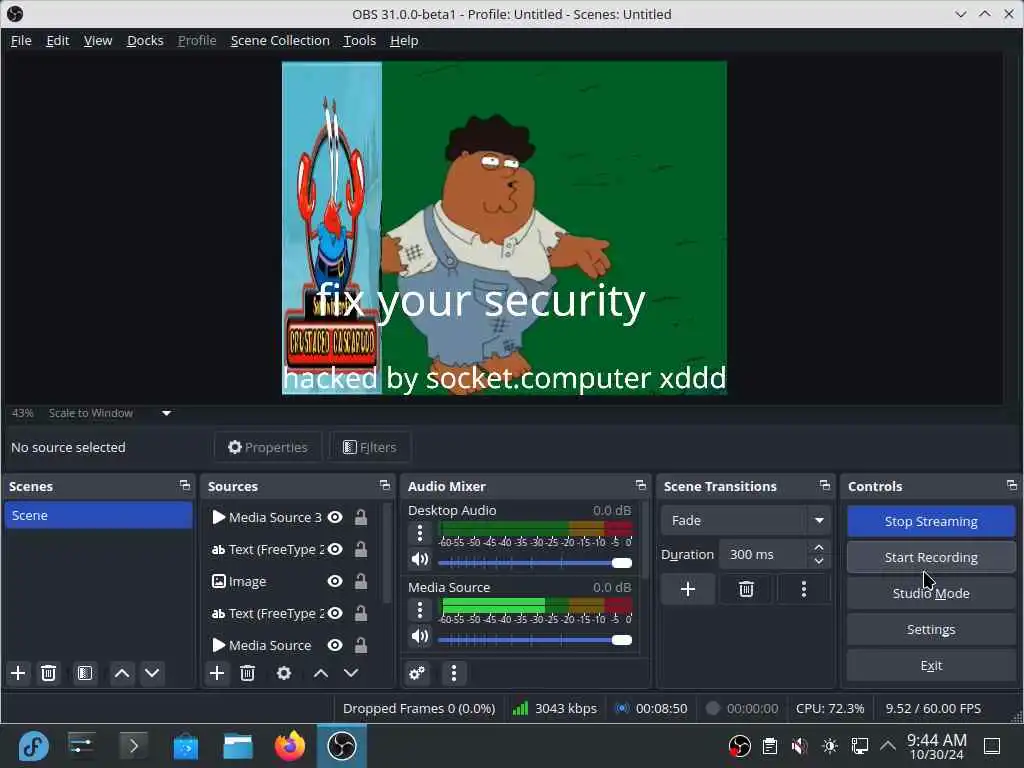Remove selected source with trash icon
This screenshot has height=768, width=1024.
[248, 673]
